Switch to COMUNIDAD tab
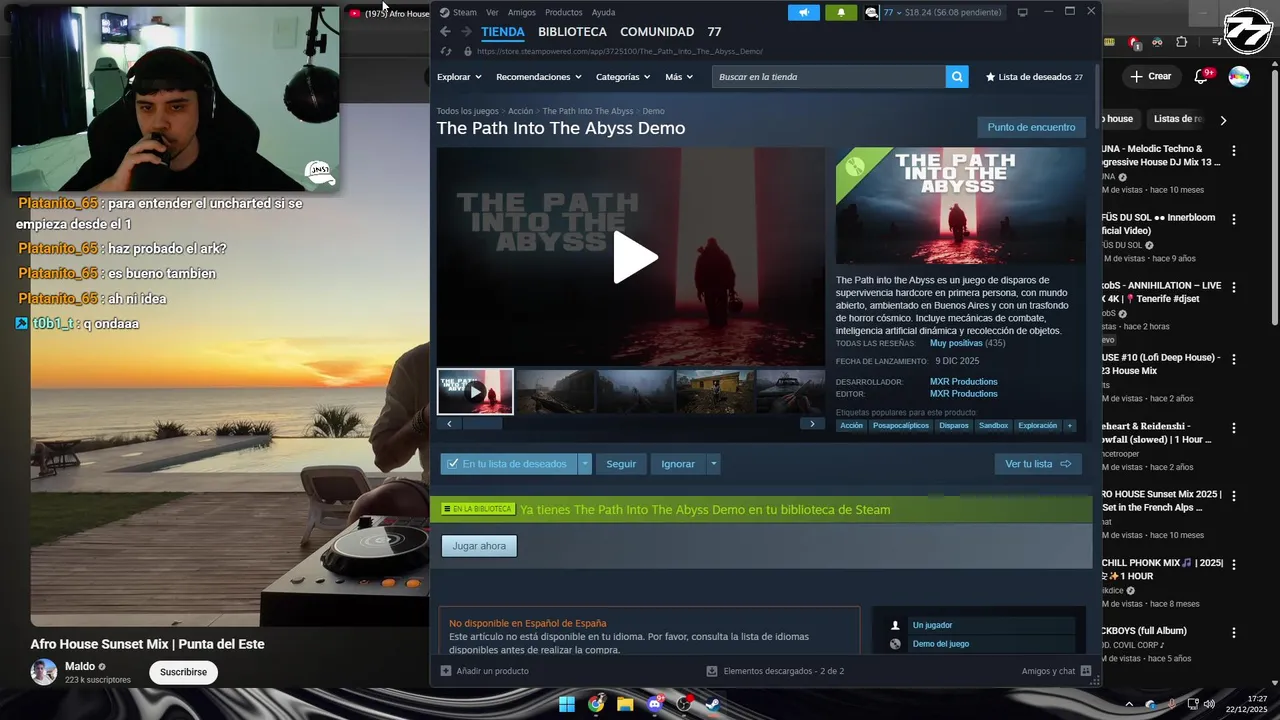 click(x=657, y=32)
